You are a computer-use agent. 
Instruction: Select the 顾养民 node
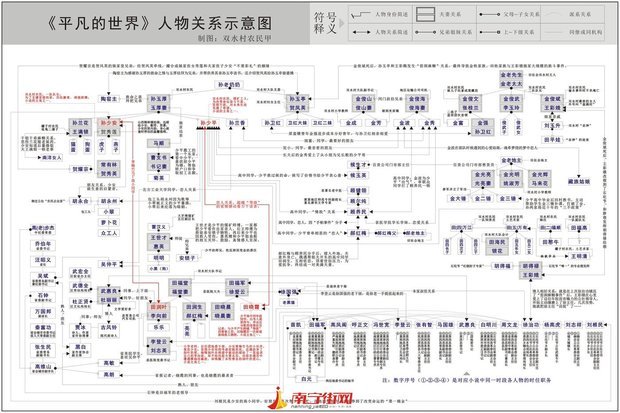point(358,212)
